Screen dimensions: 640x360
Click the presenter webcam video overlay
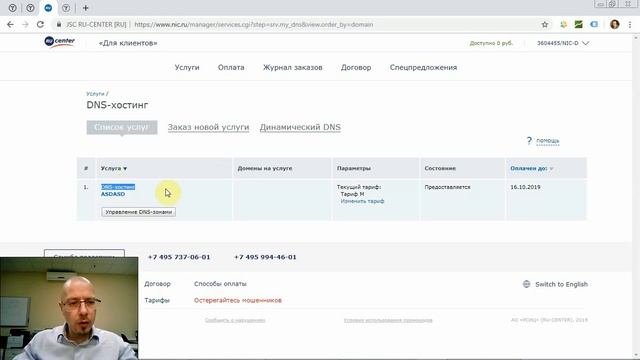pyautogui.click(x=69, y=308)
